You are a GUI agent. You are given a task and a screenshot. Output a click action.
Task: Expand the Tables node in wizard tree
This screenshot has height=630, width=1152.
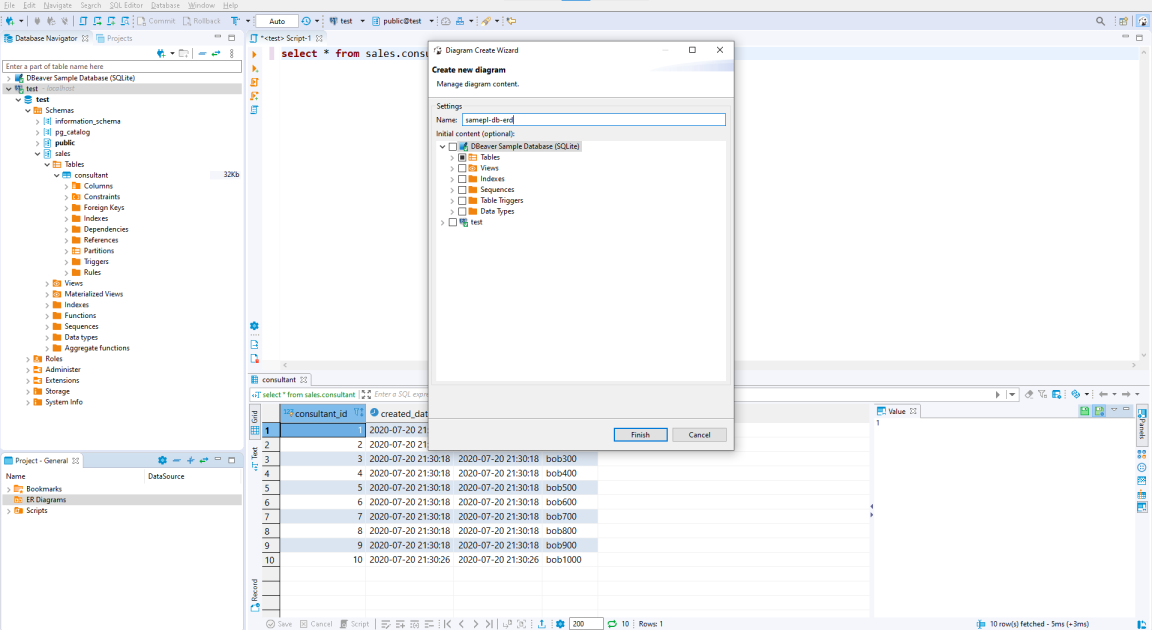click(x=452, y=158)
